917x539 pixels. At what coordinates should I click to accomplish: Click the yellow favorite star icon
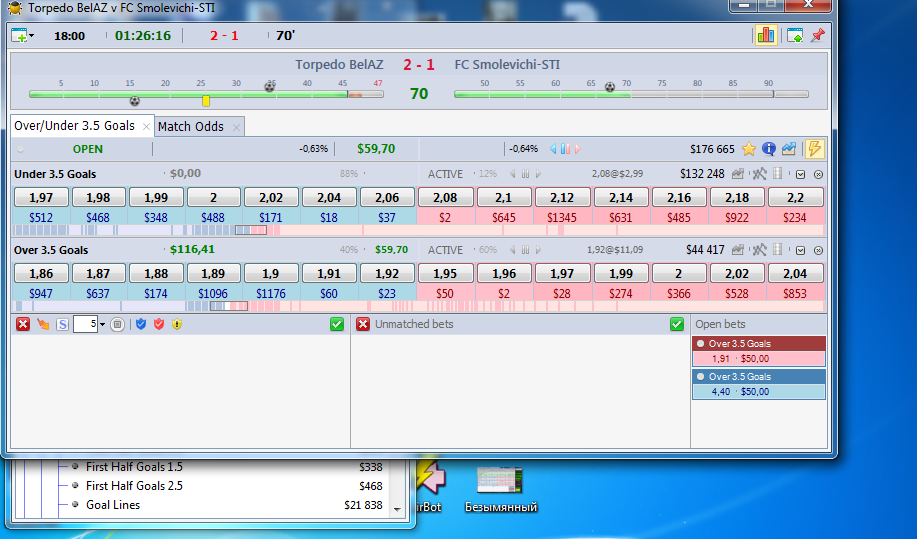[749, 149]
